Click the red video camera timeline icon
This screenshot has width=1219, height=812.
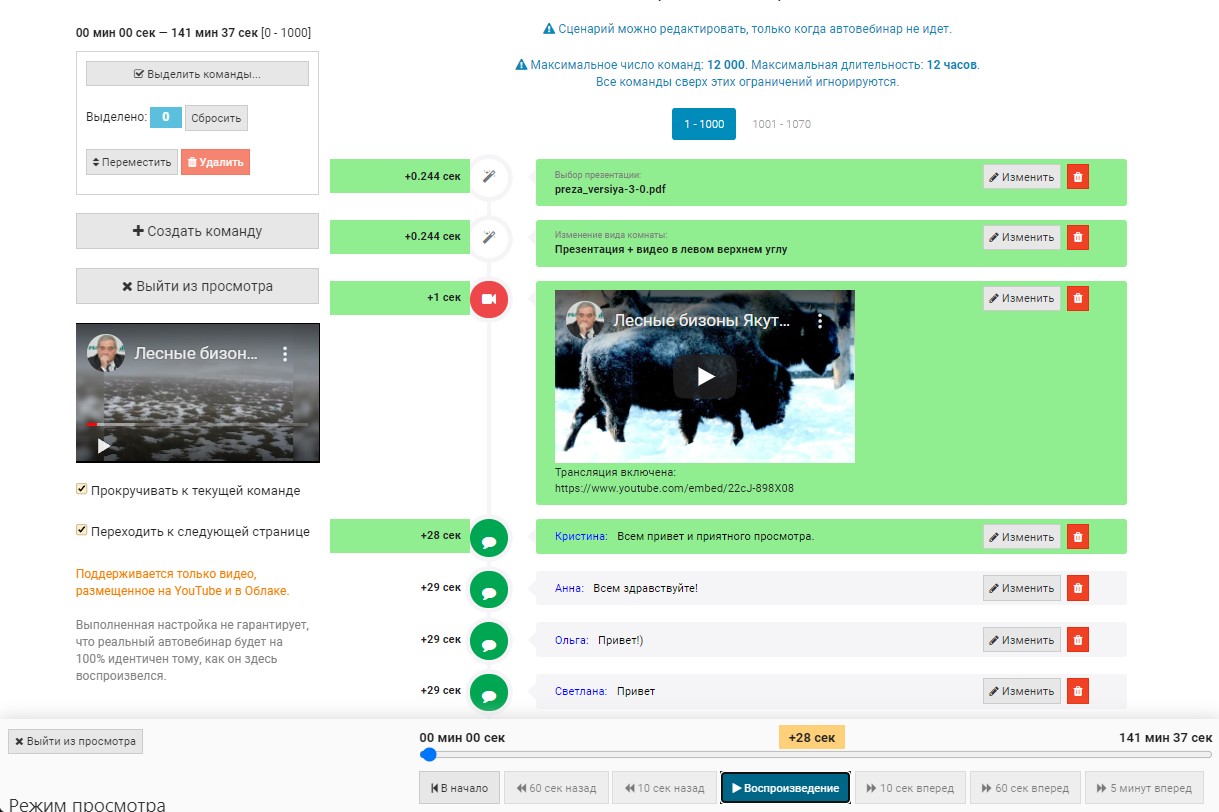point(489,298)
